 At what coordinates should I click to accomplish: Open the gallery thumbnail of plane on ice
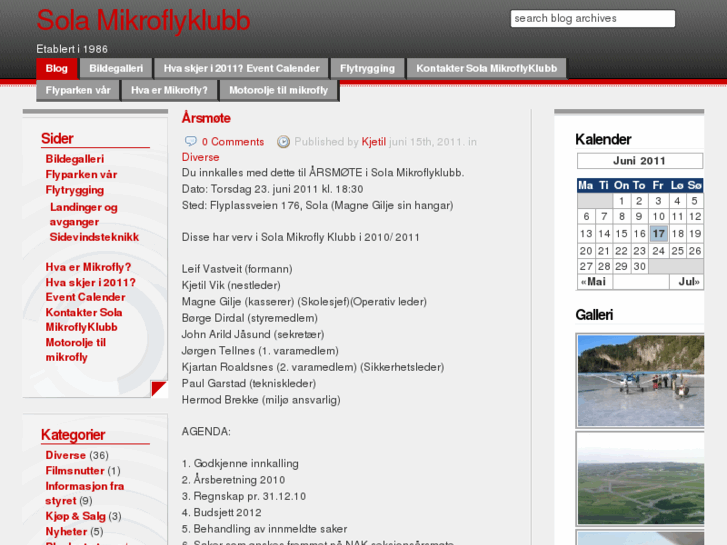point(640,380)
